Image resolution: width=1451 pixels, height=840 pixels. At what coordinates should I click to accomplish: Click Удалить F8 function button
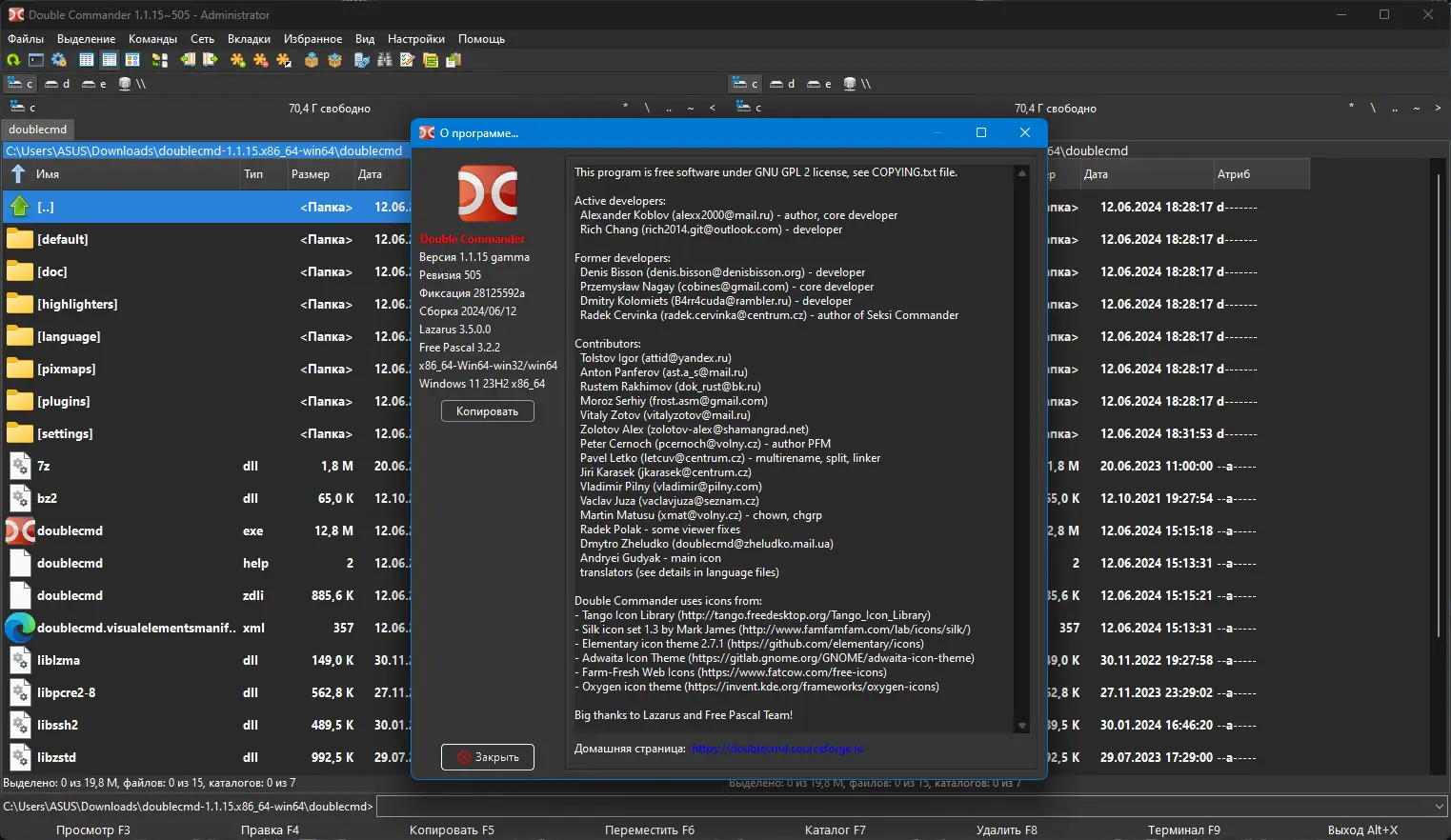[1007, 830]
